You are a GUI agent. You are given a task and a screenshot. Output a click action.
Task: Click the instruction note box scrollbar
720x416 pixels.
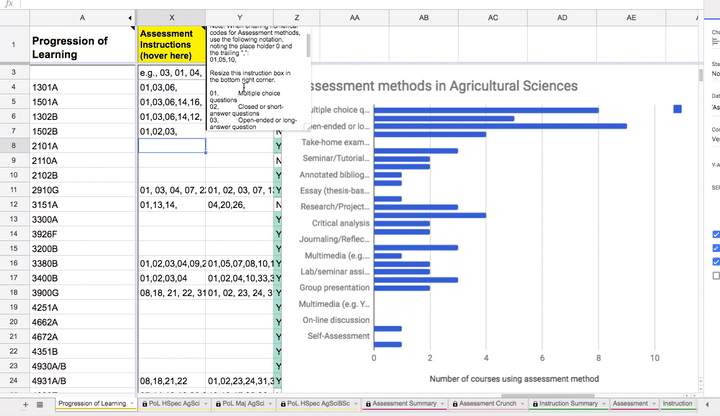[x=308, y=45]
